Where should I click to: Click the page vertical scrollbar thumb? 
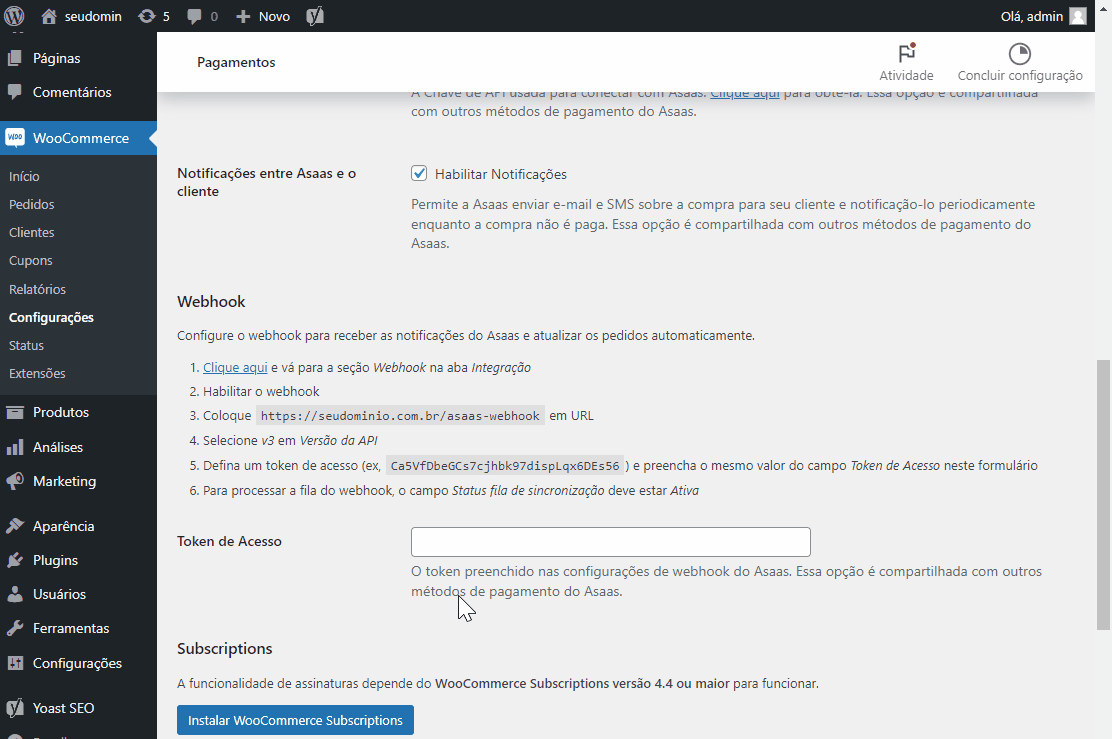pos(1103,494)
